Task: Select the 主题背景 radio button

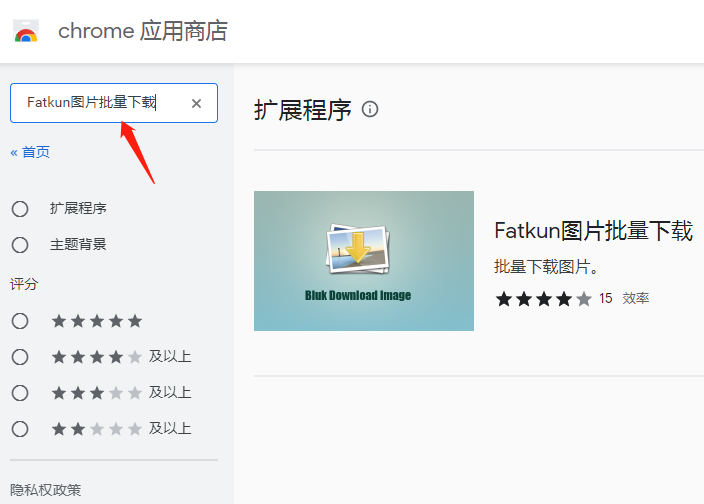Action: tap(20, 245)
